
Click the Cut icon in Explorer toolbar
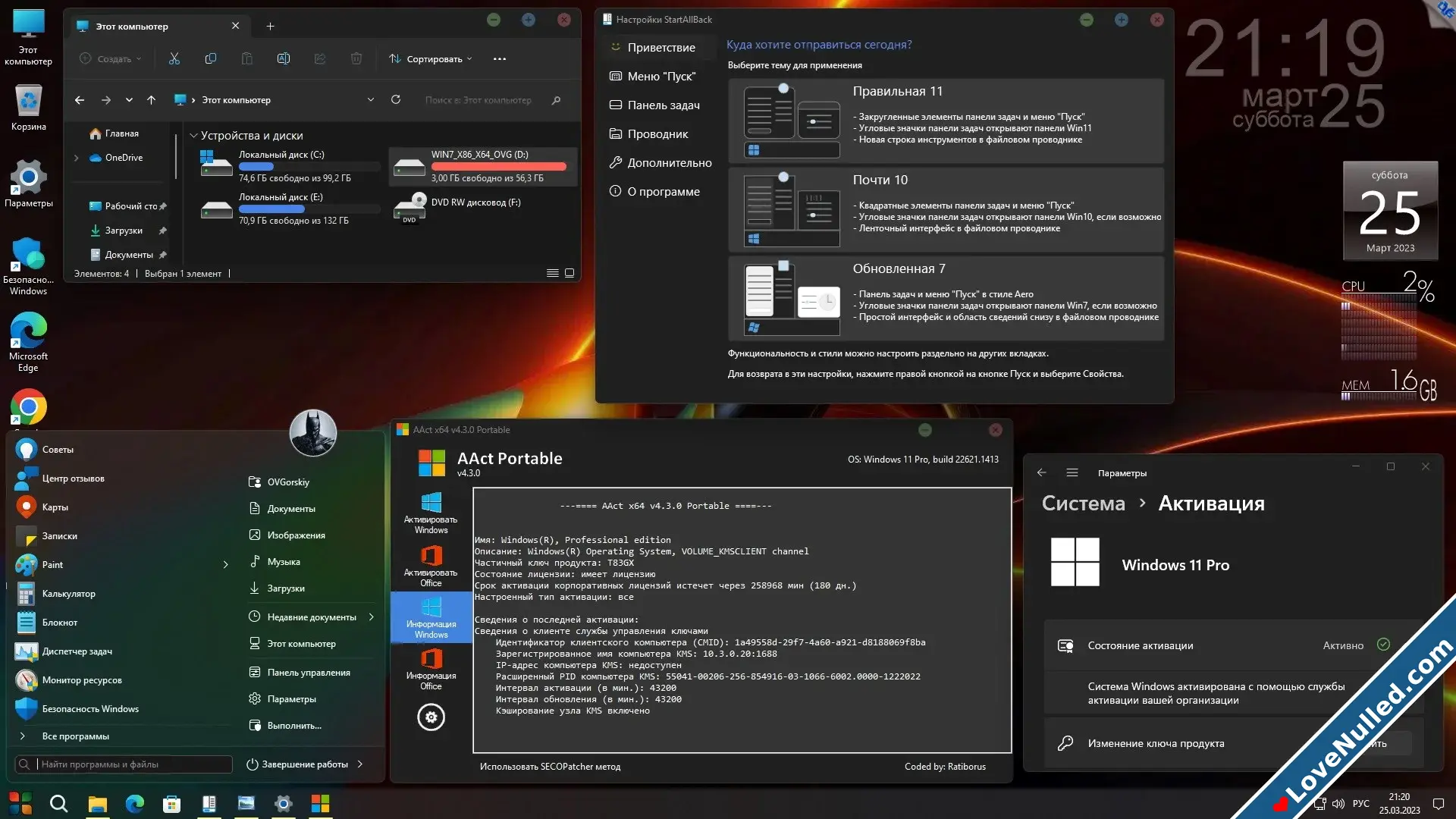pos(174,59)
